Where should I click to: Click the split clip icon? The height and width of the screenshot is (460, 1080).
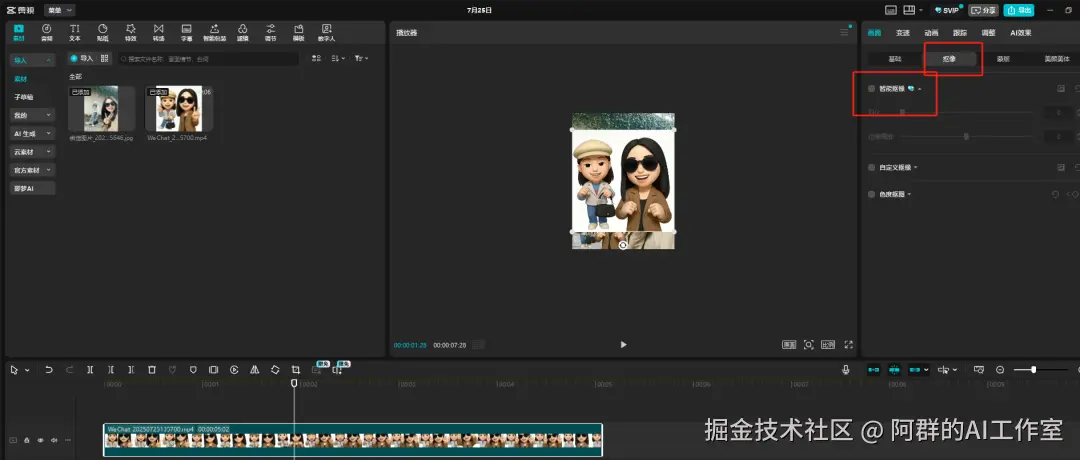pyautogui.click(x=90, y=370)
